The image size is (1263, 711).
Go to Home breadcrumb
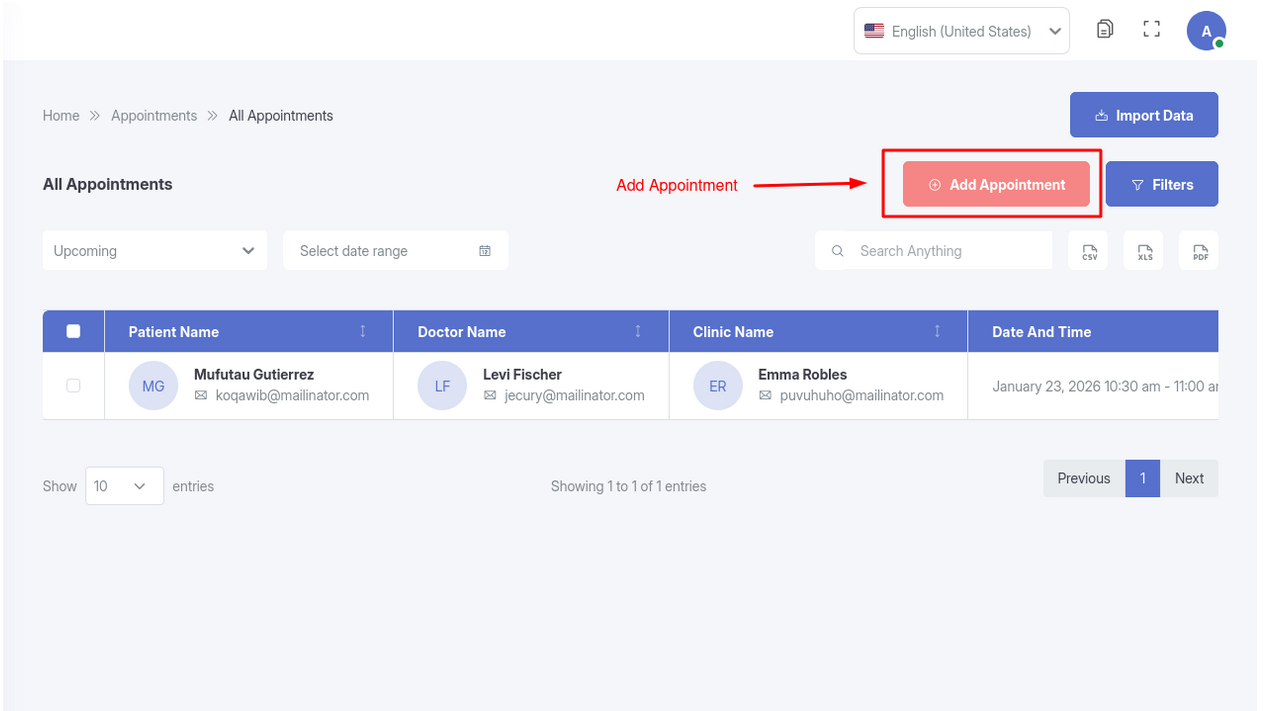(x=61, y=116)
